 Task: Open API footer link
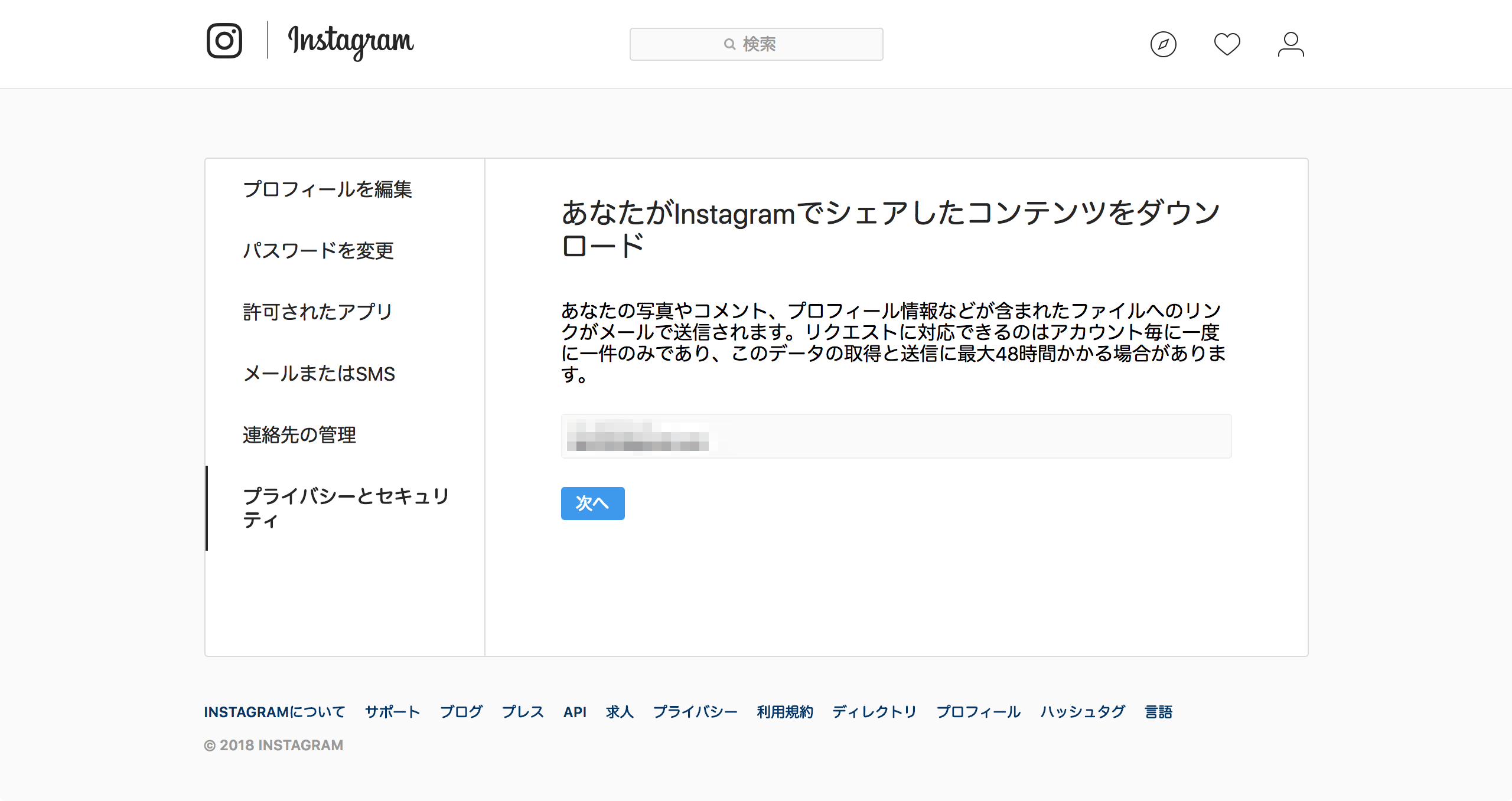pos(575,712)
